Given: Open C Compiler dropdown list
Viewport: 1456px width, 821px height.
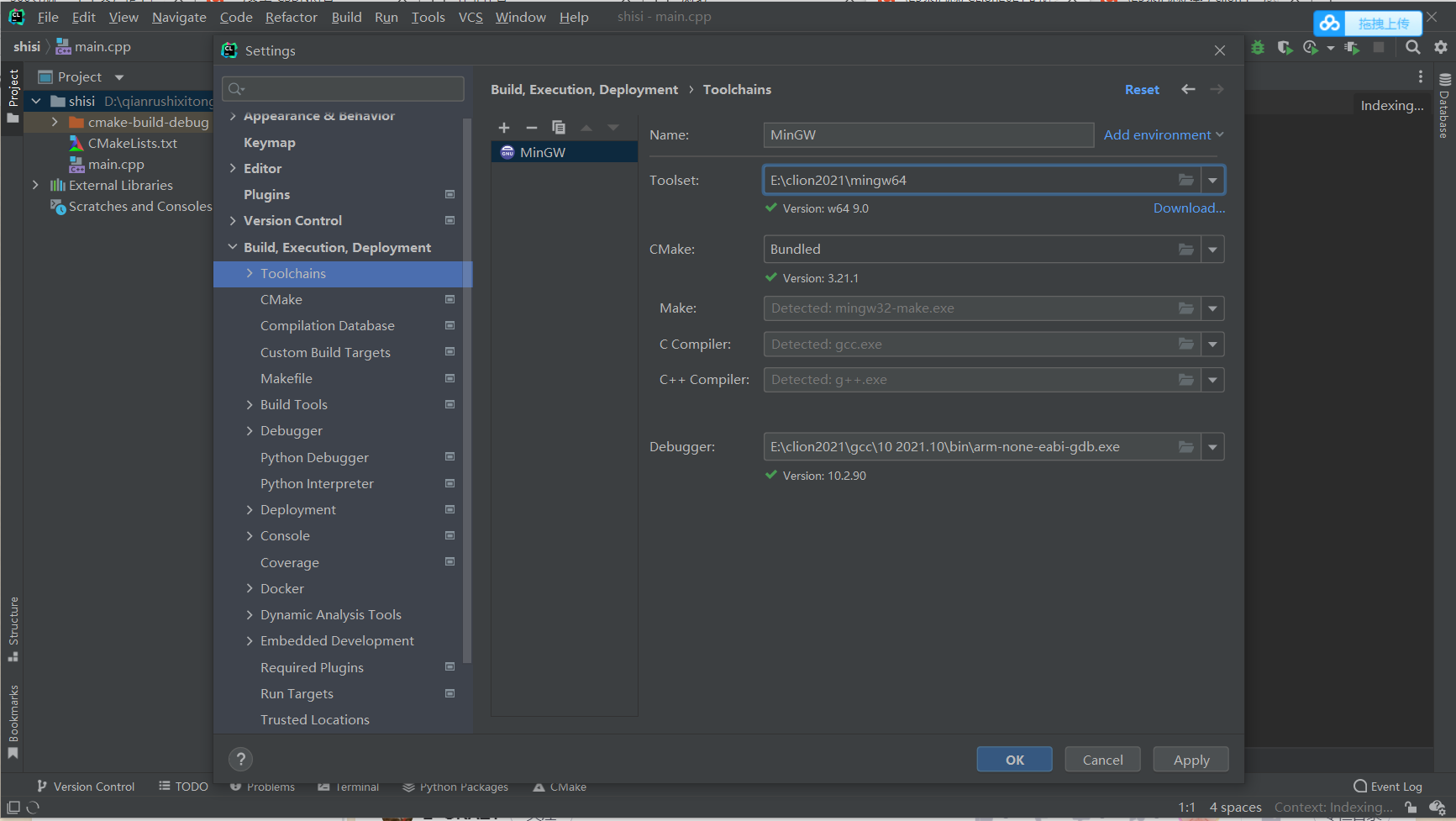Looking at the screenshot, I should point(1212,344).
